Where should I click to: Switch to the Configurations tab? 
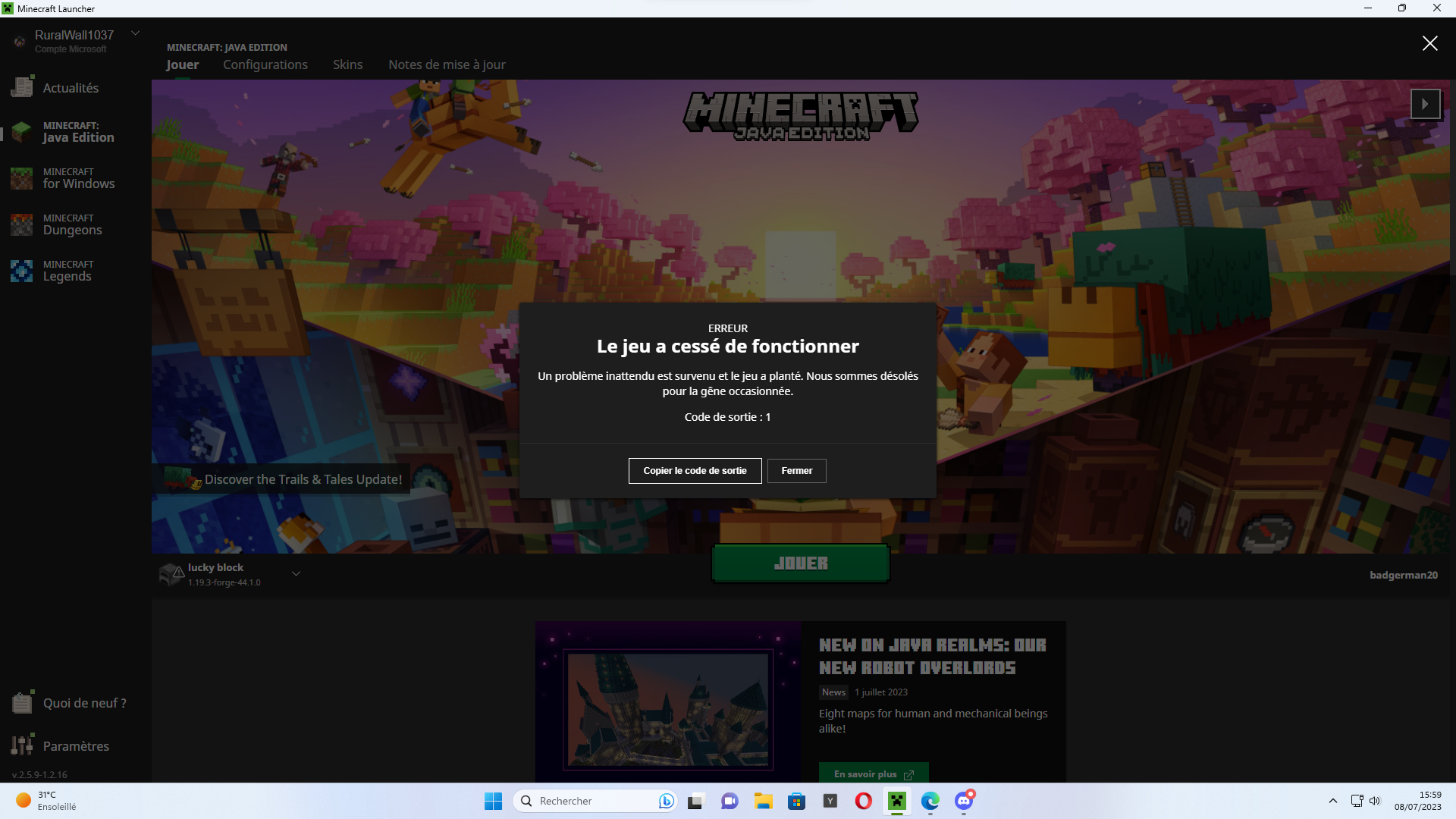click(x=265, y=65)
